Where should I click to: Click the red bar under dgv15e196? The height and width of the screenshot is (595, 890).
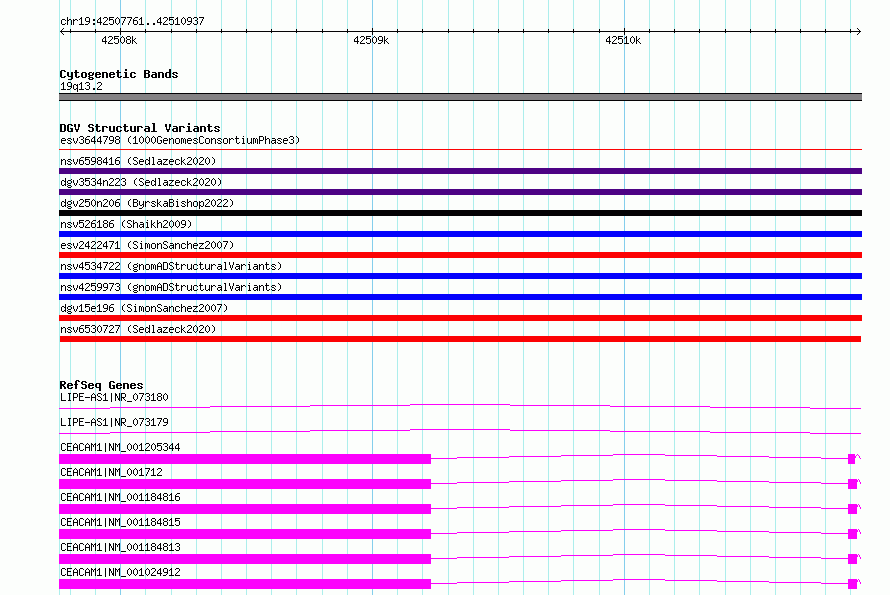tap(460, 318)
